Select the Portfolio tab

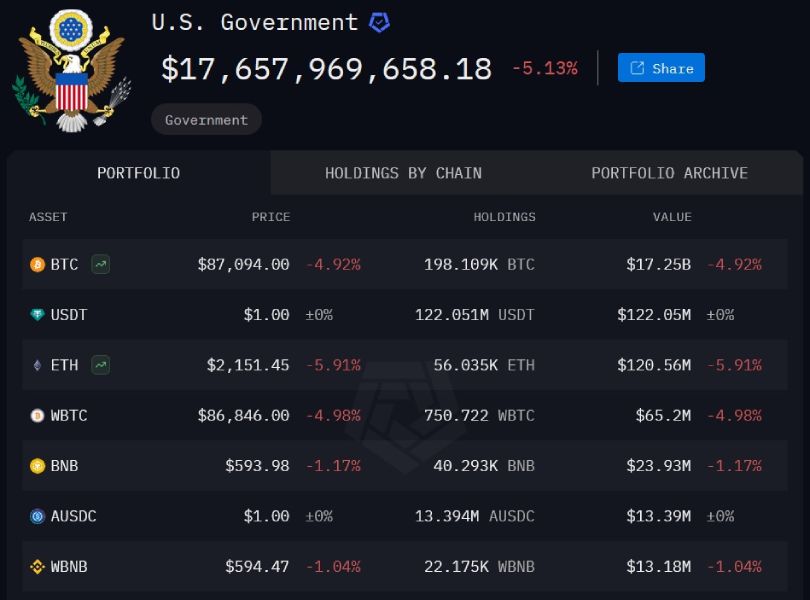coord(138,173)
